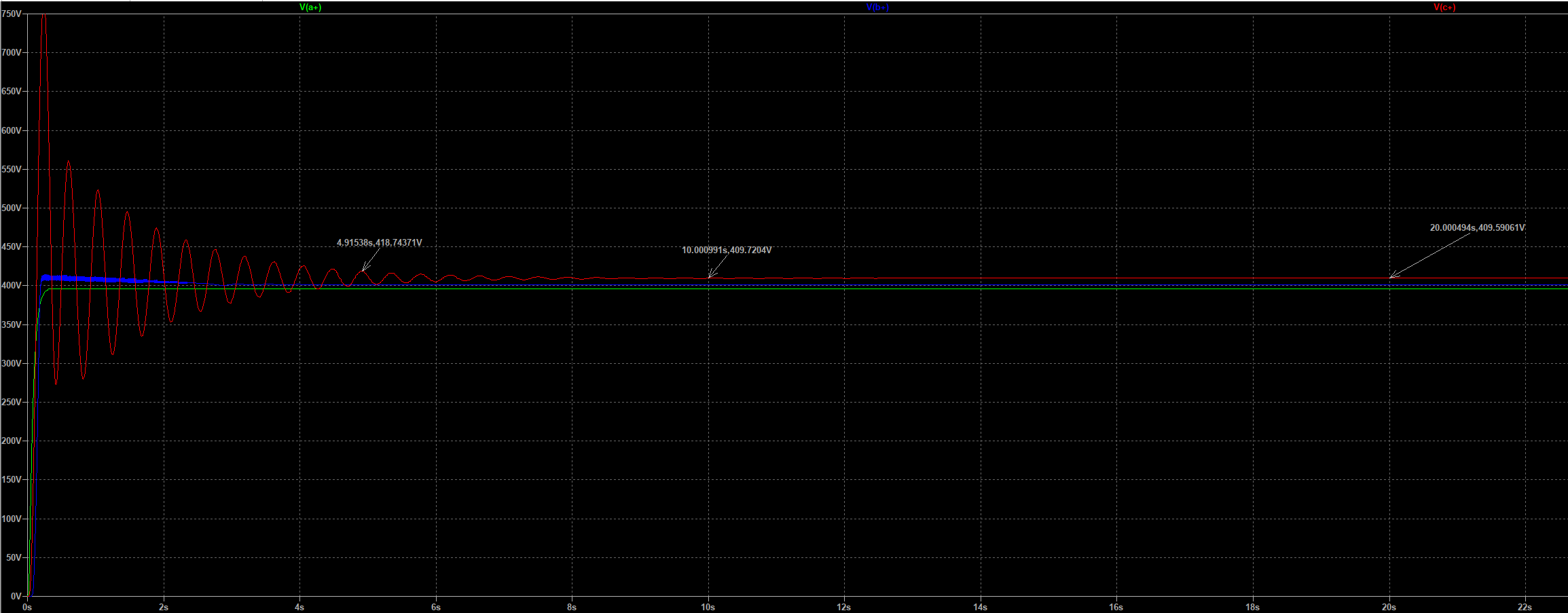Click the 200V vertical axis label
The image size is (1568, 613).
[11, 441]
